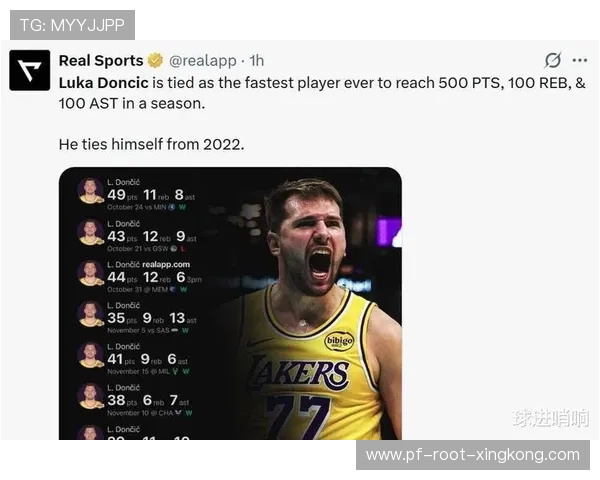600x480 pixels.
Task: Click the bold Luka Doncic text
Action: click(103, 82)
